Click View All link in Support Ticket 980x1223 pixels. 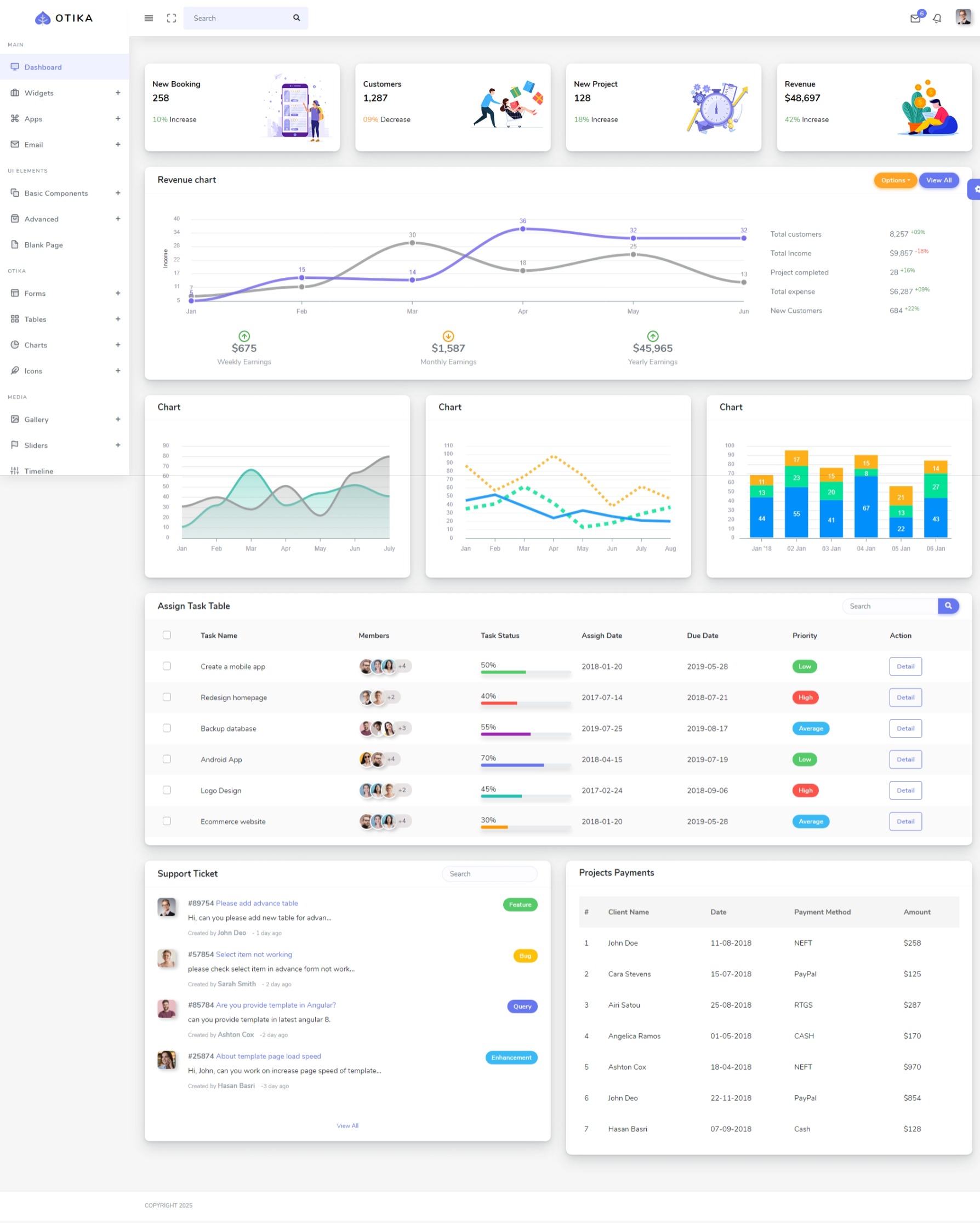tap(347, 1125)
